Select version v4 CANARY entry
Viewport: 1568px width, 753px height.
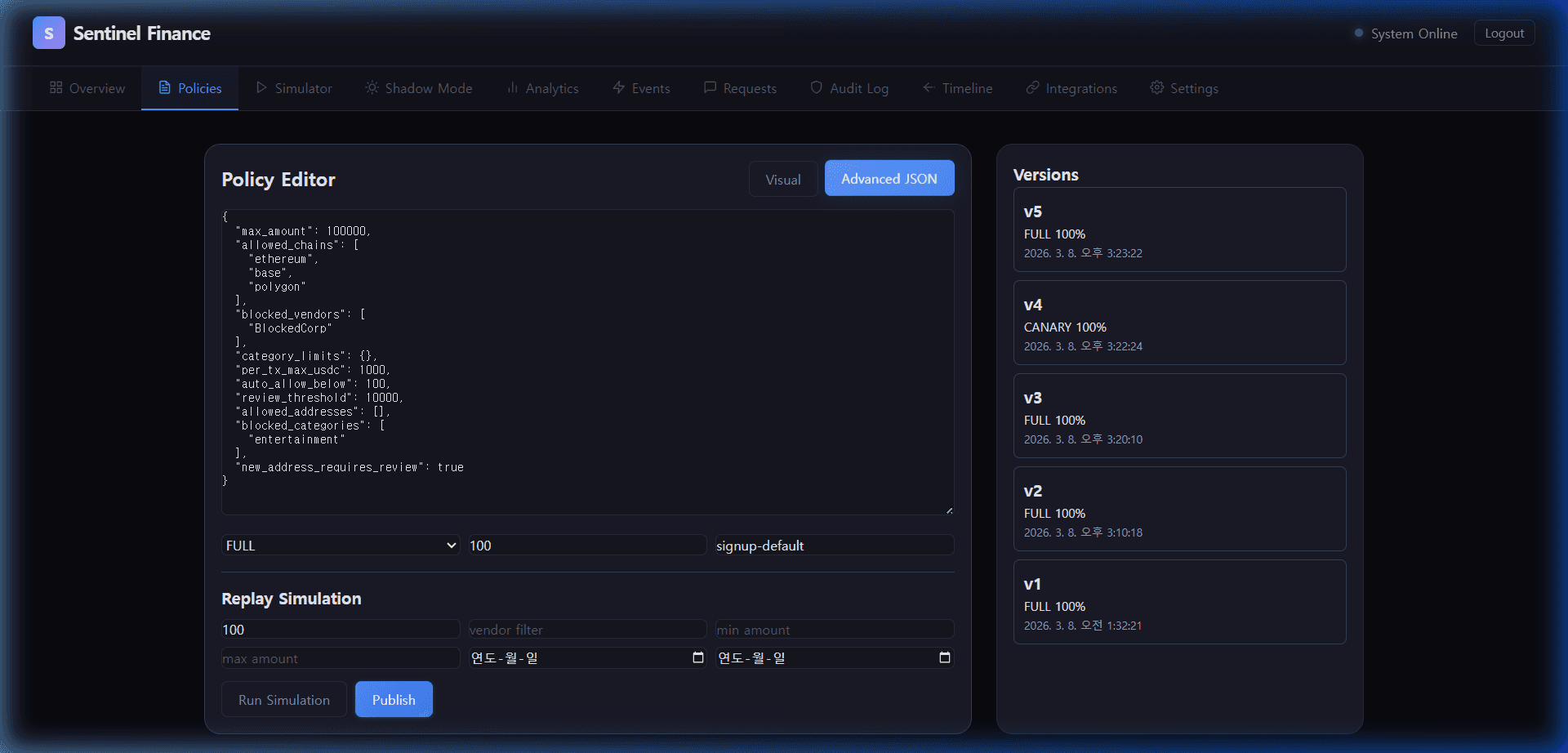[1178, 323]
